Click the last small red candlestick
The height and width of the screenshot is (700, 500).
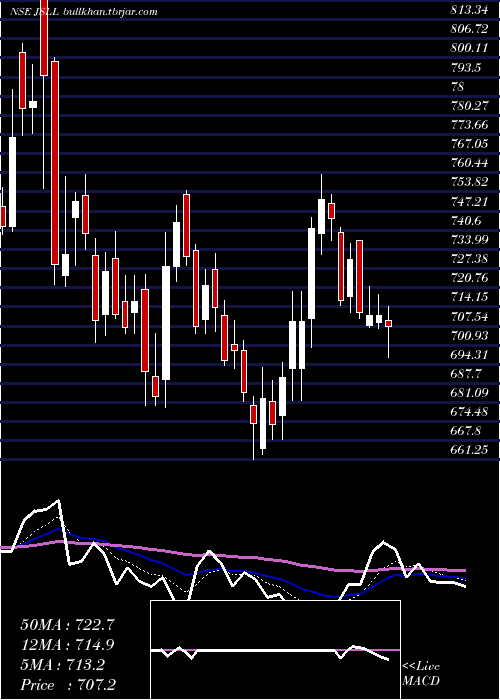388,323
